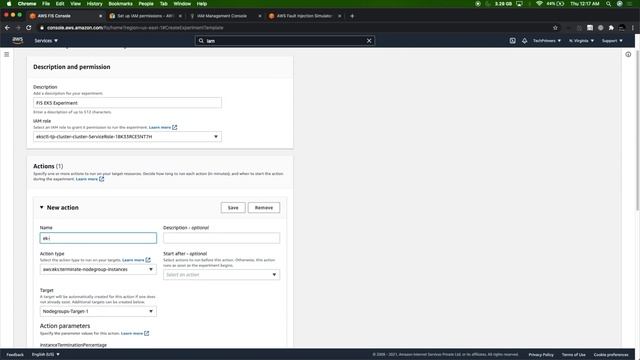The image size is (640, 360).
Task: Close the IAM Management Console tab
Action: point(260,16)
